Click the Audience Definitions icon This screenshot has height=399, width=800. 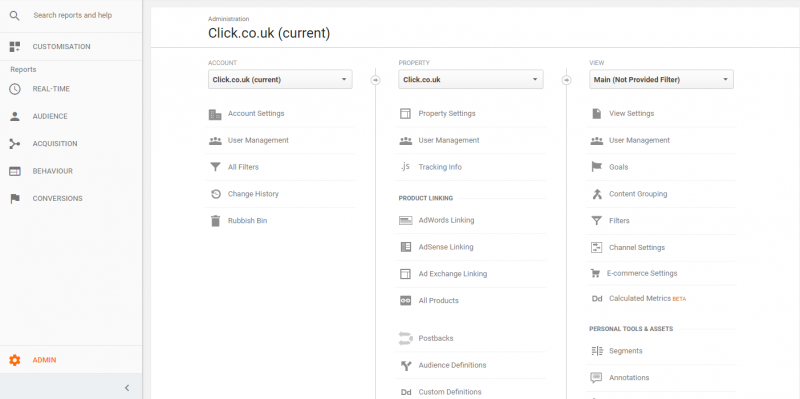(406, 365)
